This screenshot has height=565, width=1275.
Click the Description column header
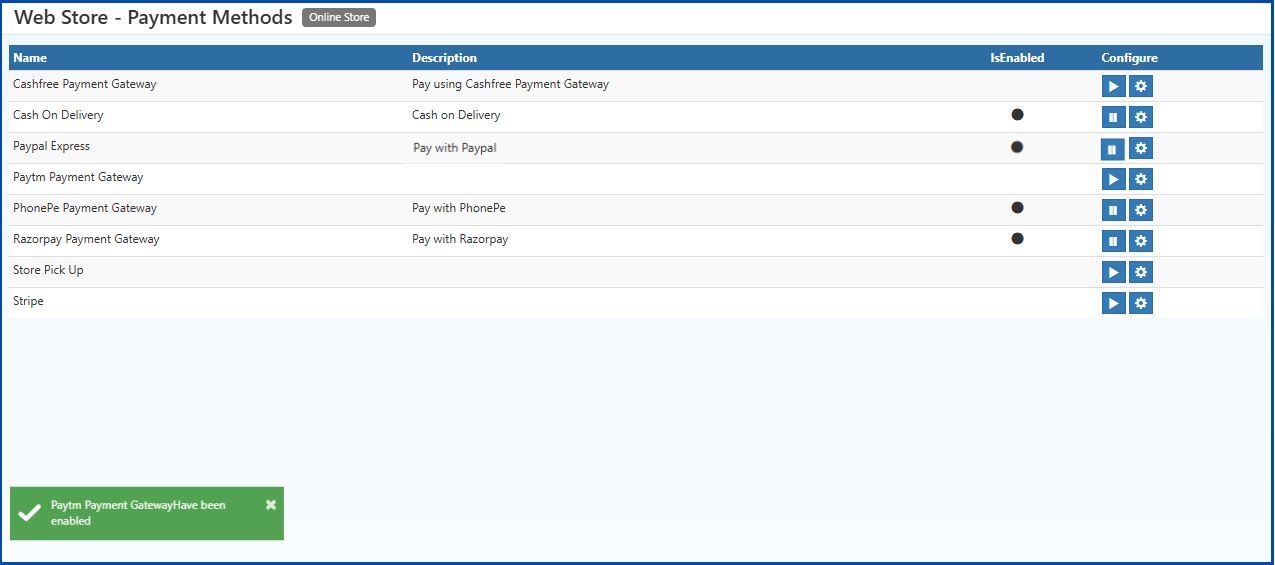(444, 58)
